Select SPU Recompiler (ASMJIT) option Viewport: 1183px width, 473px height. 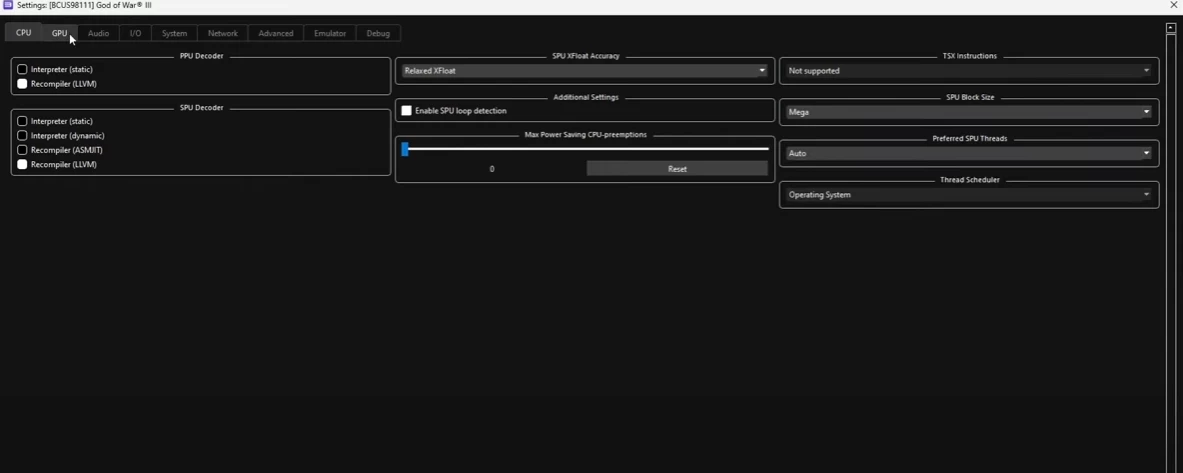pos(22,150)
